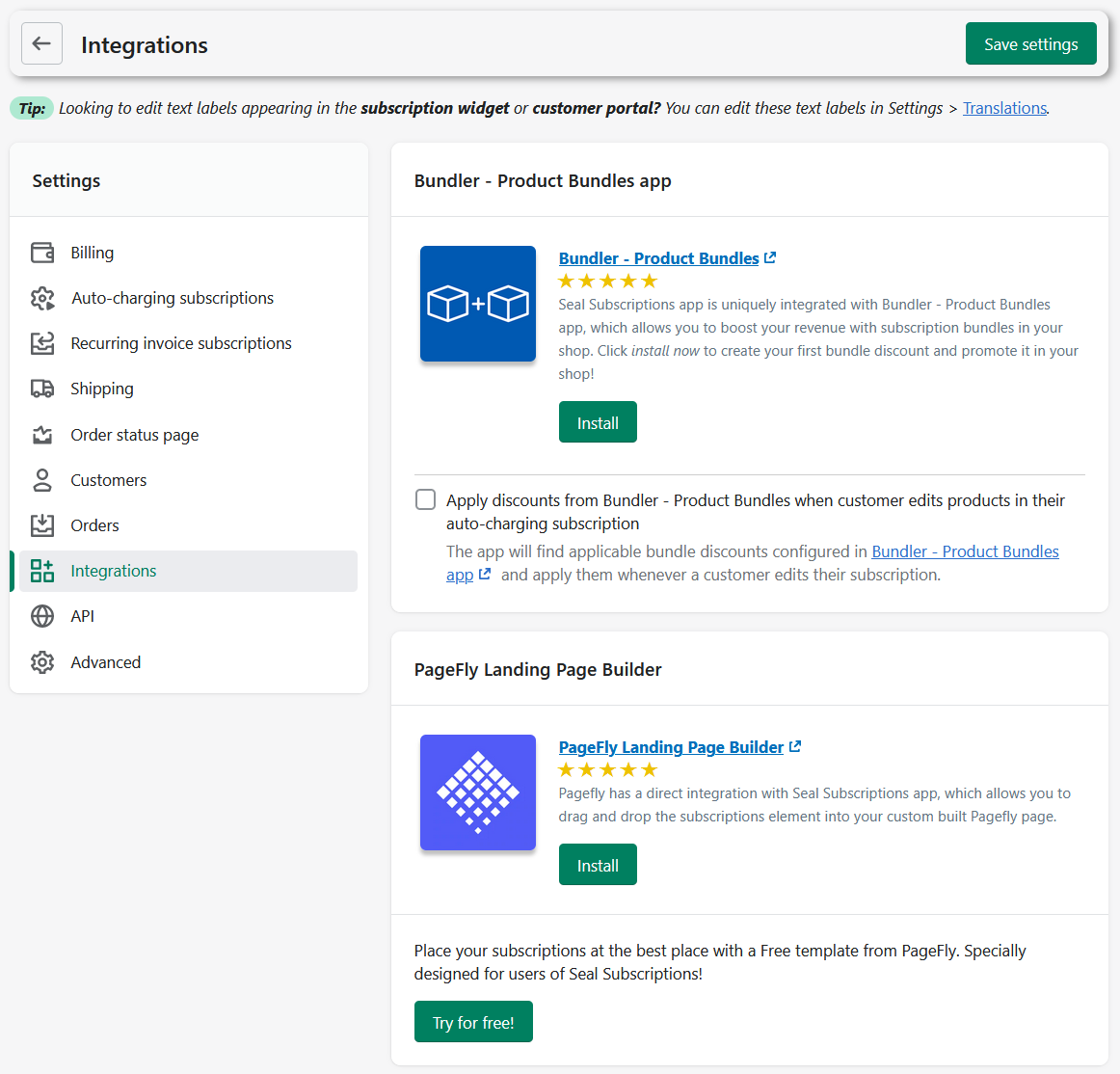Screen dimensions: 1120x1074
Task: Click the Settings panel heading
Action: pos(67,181)
